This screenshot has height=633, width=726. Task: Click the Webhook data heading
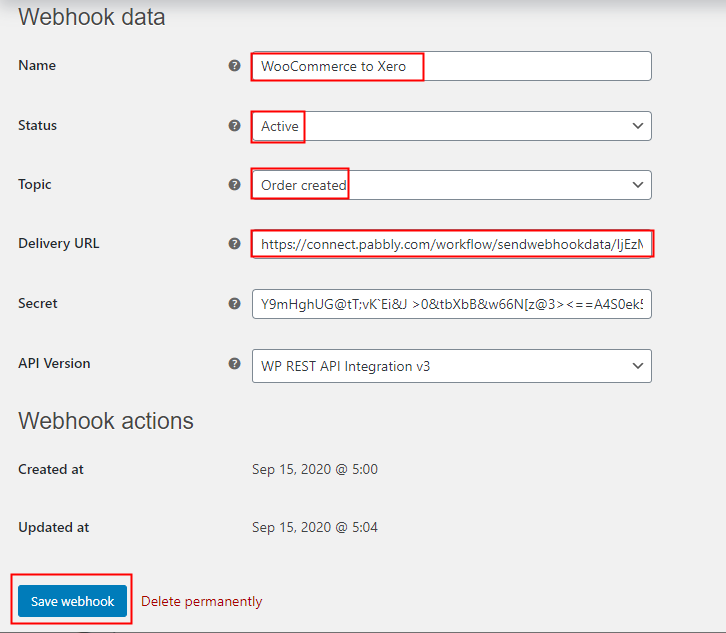click(x=92, y=17)
